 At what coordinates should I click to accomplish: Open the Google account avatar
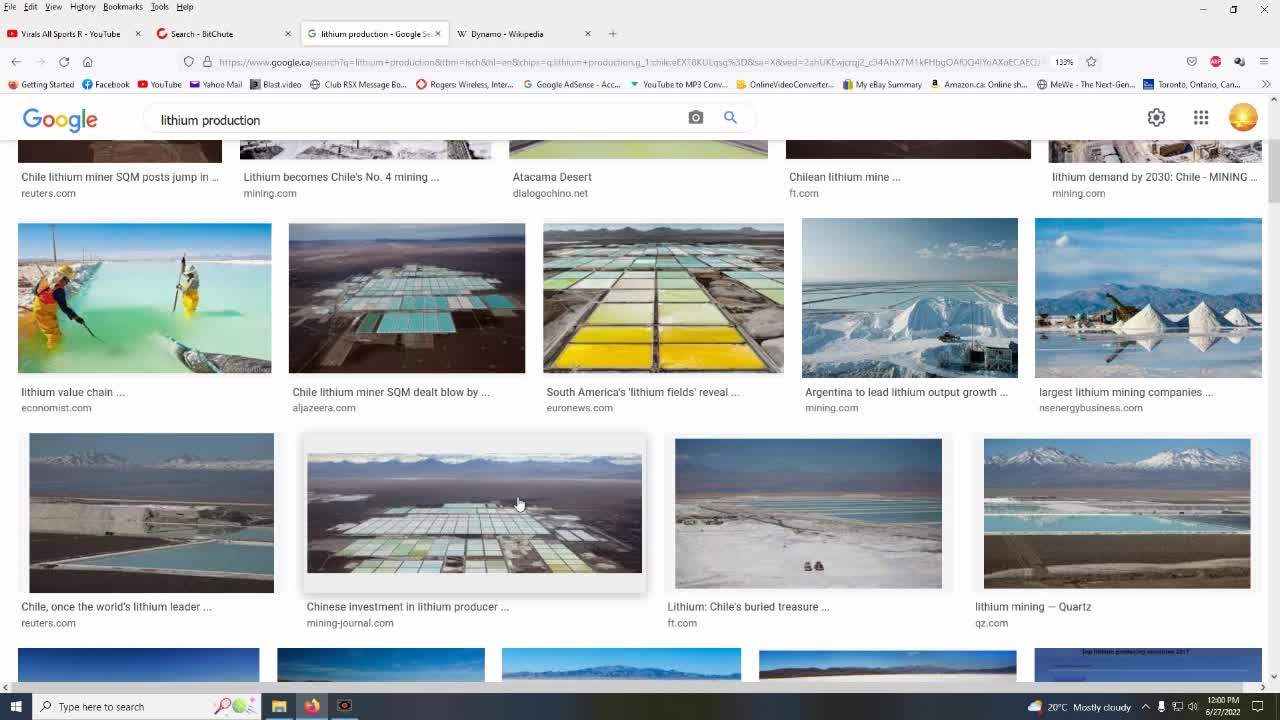coord(1243,118)
